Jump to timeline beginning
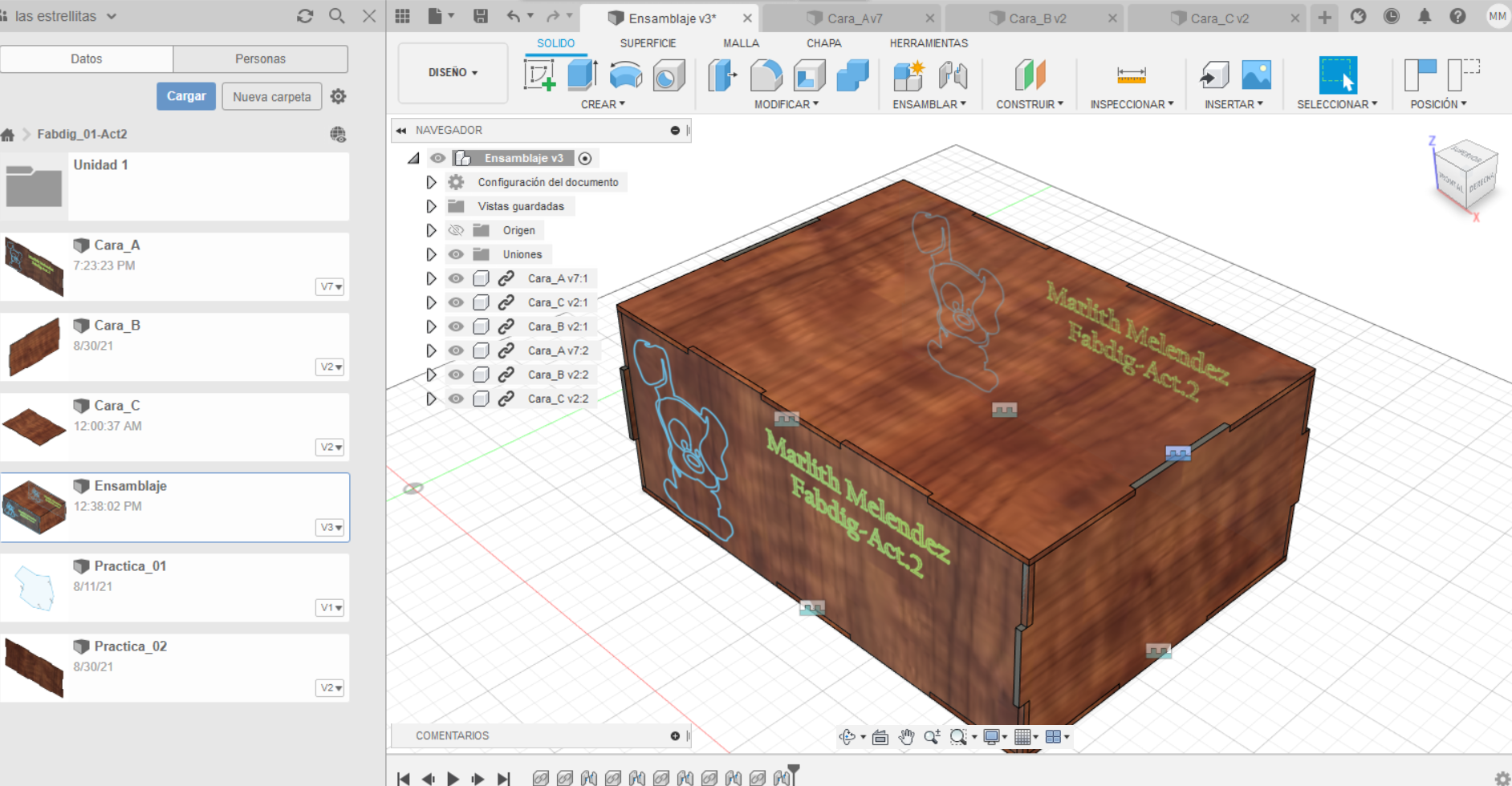This screenshot has height=786, width=1512. click(x=404, y=778)
